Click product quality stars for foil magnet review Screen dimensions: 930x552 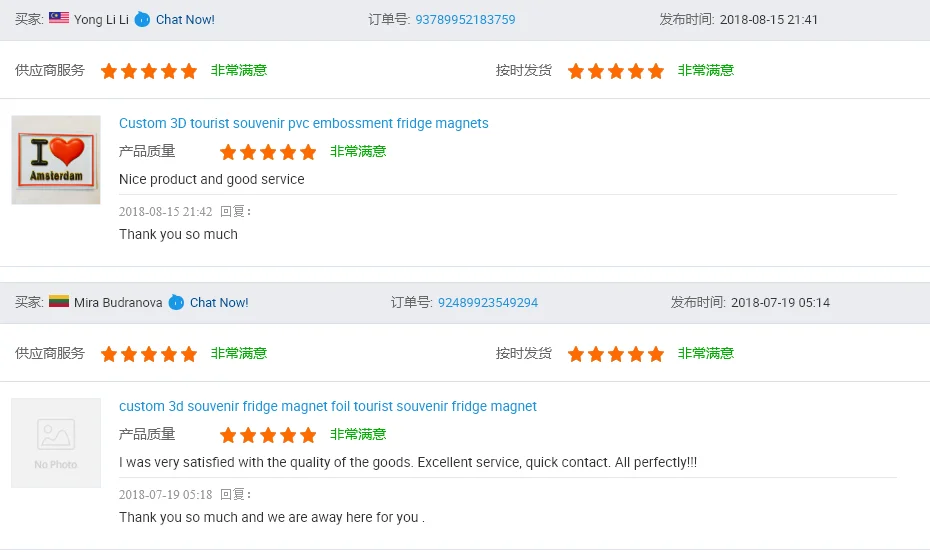pyautogui.click(x=267, y=435)
